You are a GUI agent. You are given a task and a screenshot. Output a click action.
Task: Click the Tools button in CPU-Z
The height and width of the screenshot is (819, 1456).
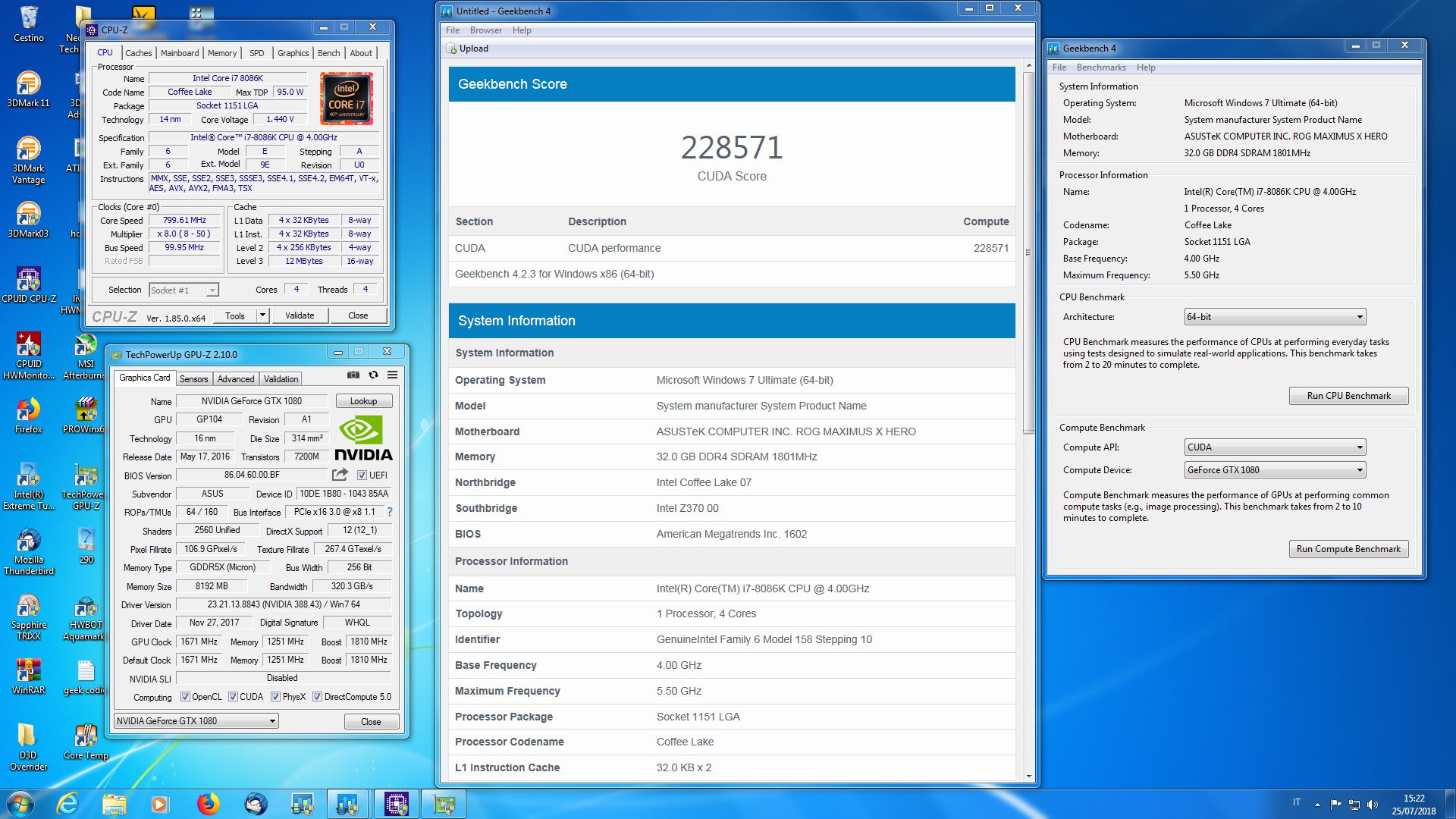[x=235, y=315]
